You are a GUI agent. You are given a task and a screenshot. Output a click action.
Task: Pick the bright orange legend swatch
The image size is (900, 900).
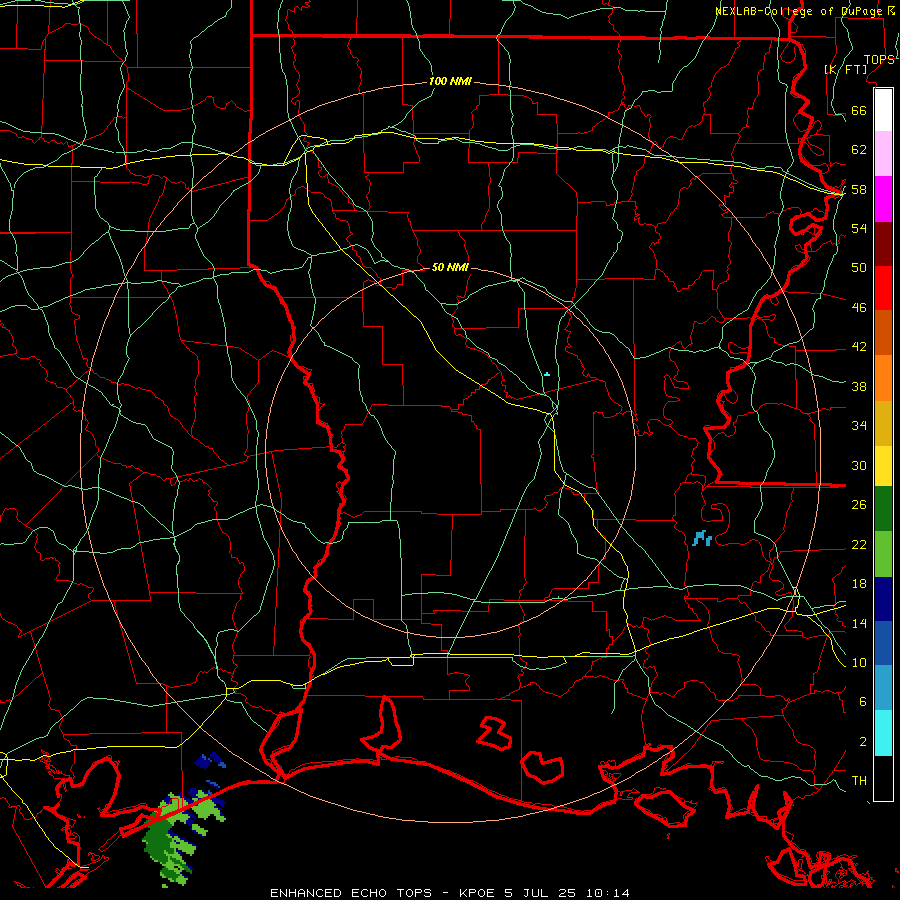click(883, 378)
